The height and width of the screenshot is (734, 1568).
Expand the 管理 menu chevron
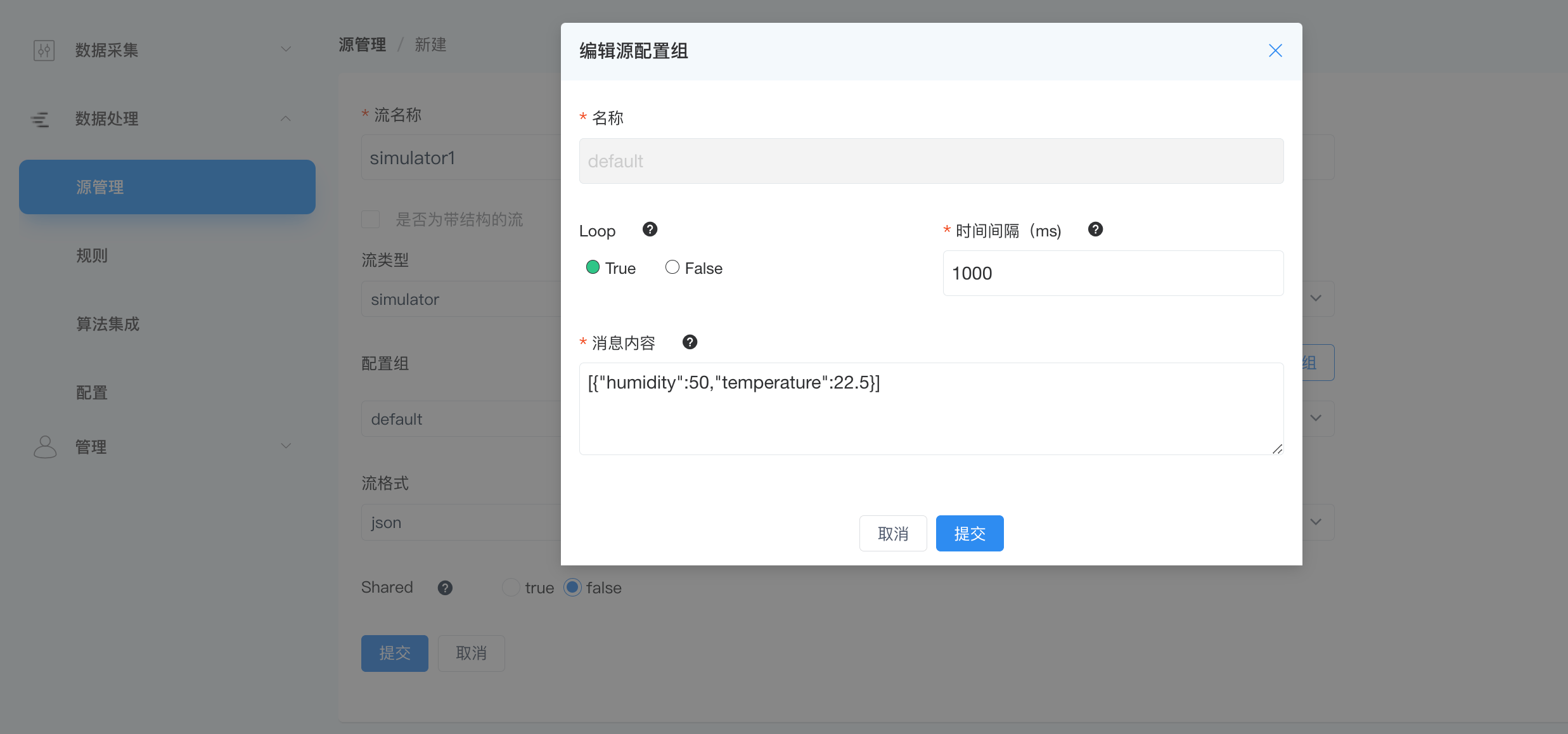(x=286, y=446)
